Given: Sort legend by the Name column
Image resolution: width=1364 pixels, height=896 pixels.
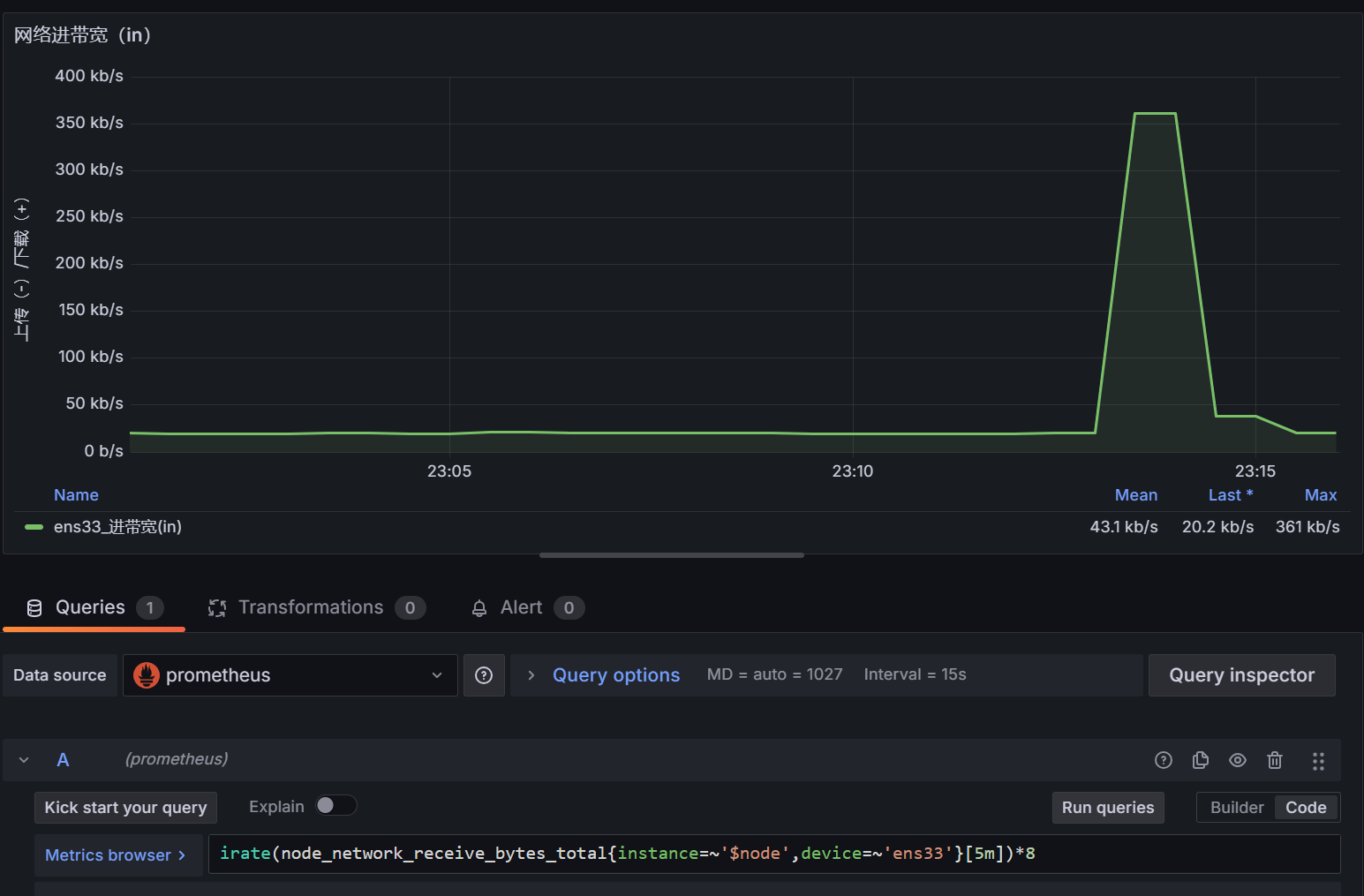Looking at the screenshot, I should tap(76, 495).
